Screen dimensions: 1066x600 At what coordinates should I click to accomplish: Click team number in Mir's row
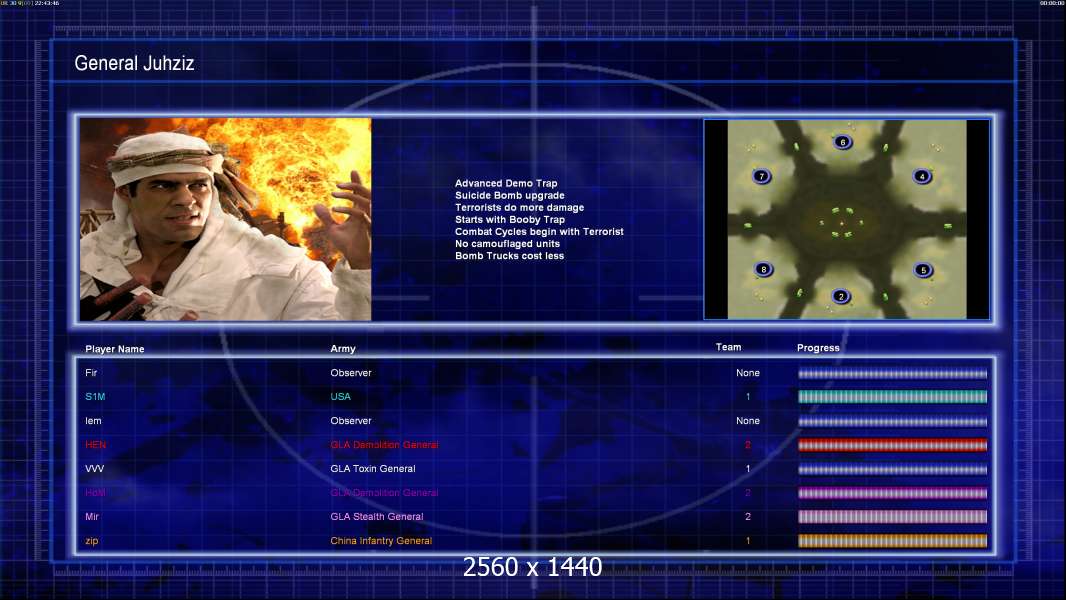pos(748,516)
